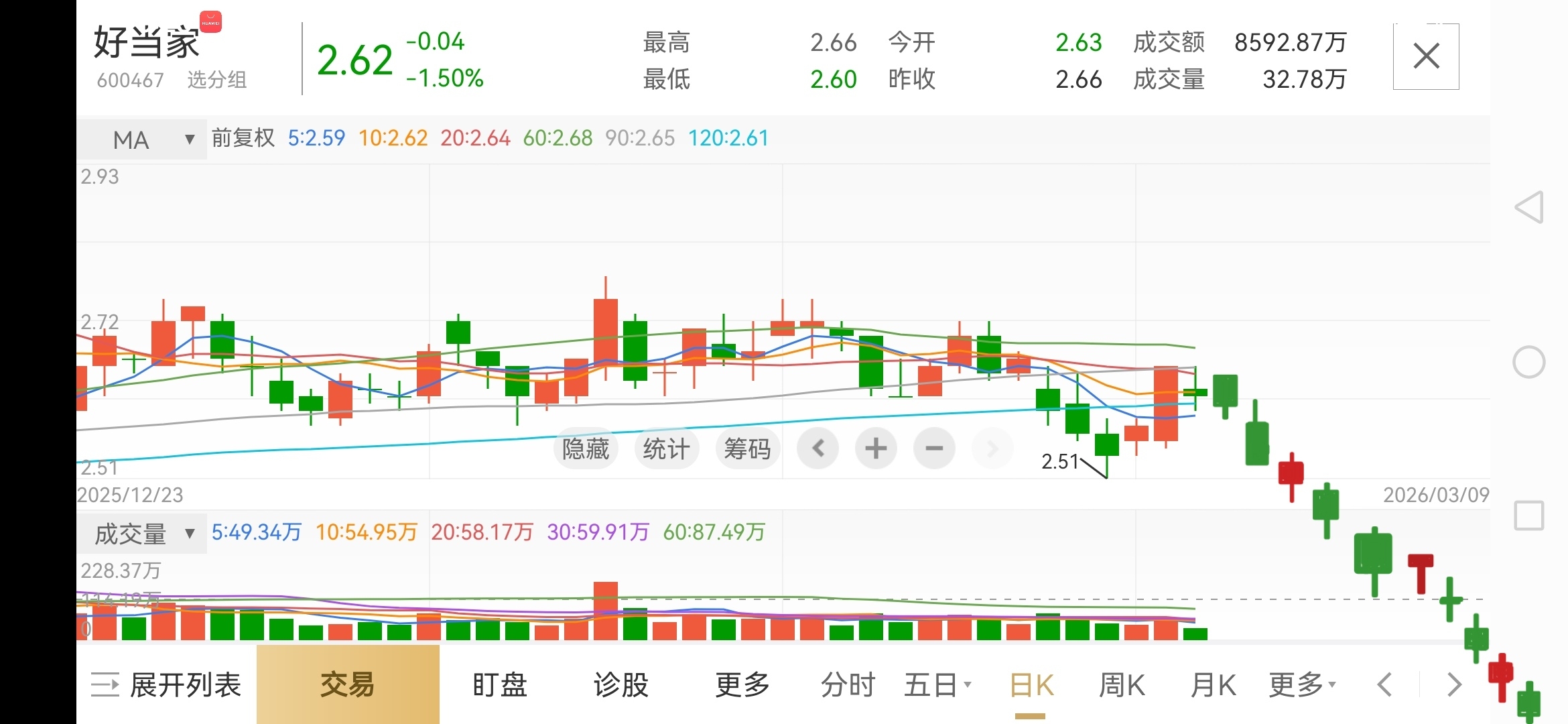Tap the Android recents square icon
1568x724 pixels.
1529,516
